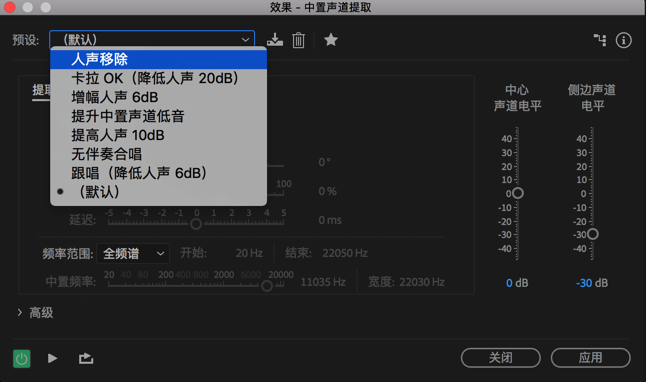Select the checked （默认）menu entry
Screen dimensions: 646x382
tap(159, 192)
